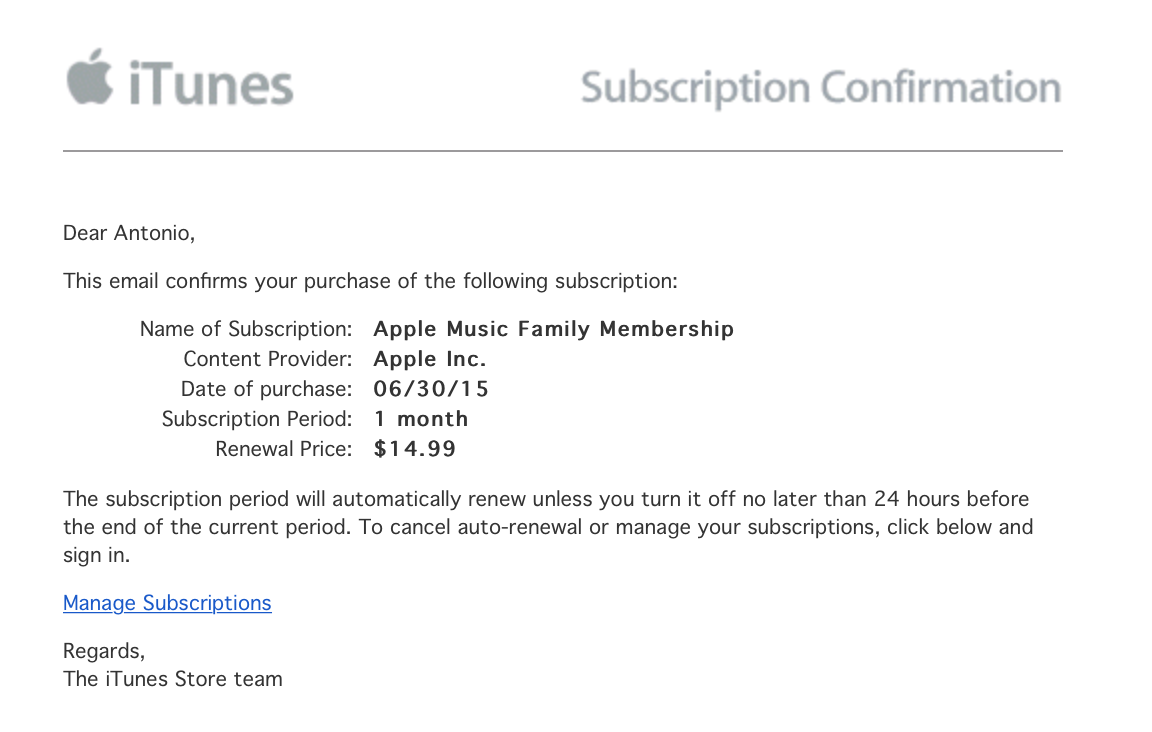This screenshot has width=1152, height=732.
Task: Click the 1 month subscription period
Action: point(420,419)
